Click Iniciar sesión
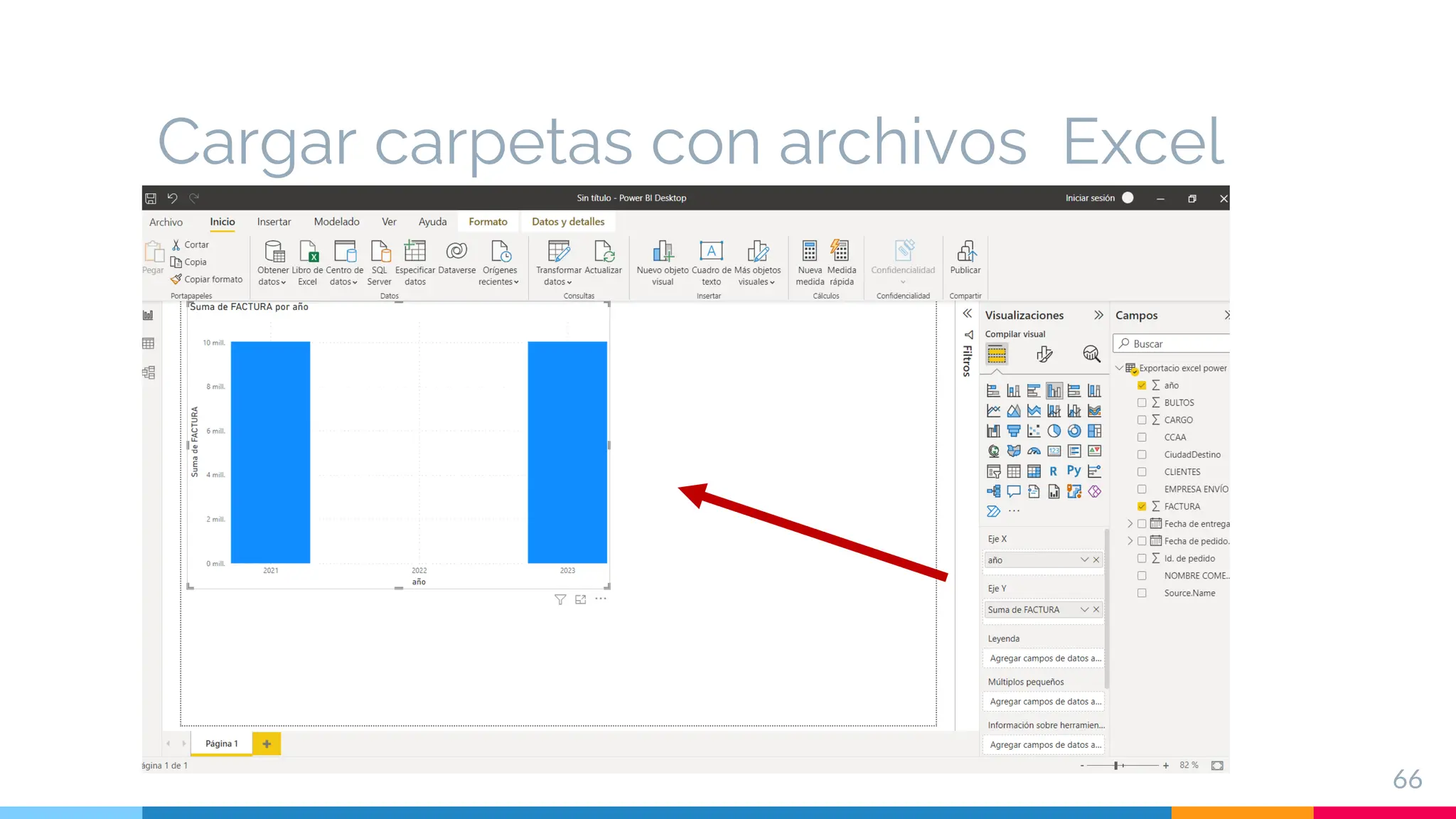Screen dimensions: 1456x819 pos(1090,198)
